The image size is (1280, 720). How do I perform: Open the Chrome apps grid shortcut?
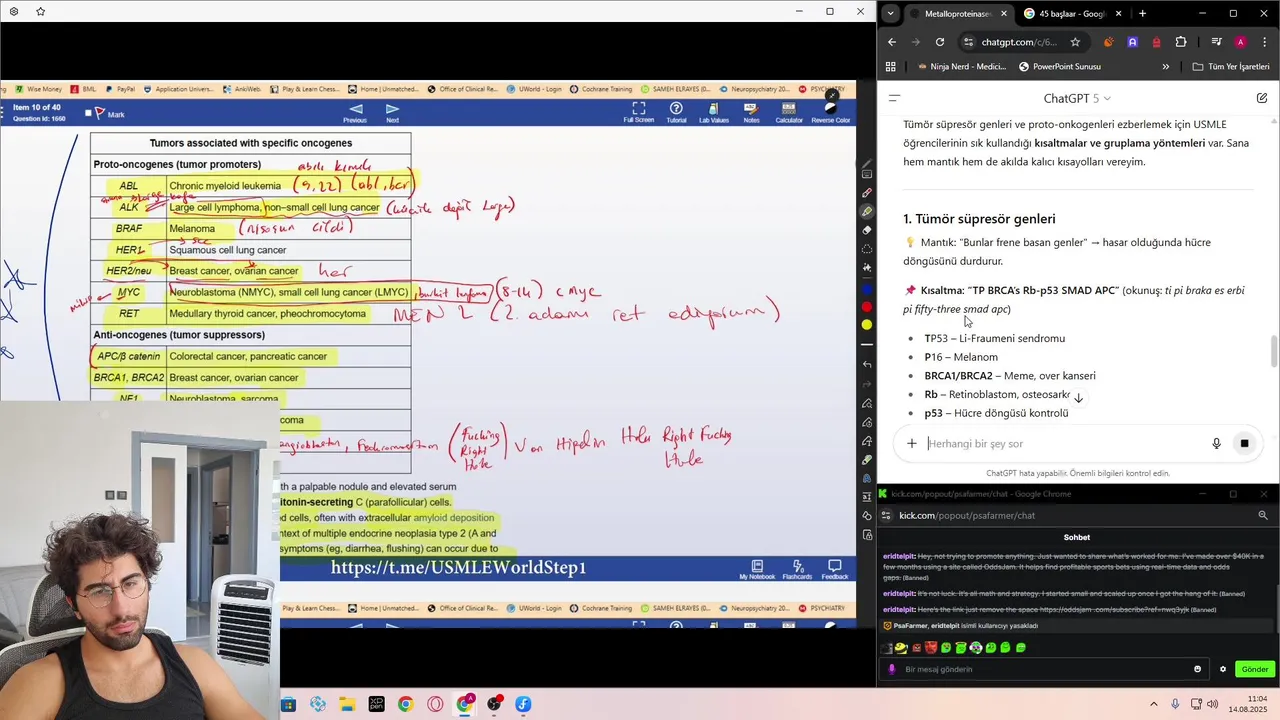click(891, 67)
